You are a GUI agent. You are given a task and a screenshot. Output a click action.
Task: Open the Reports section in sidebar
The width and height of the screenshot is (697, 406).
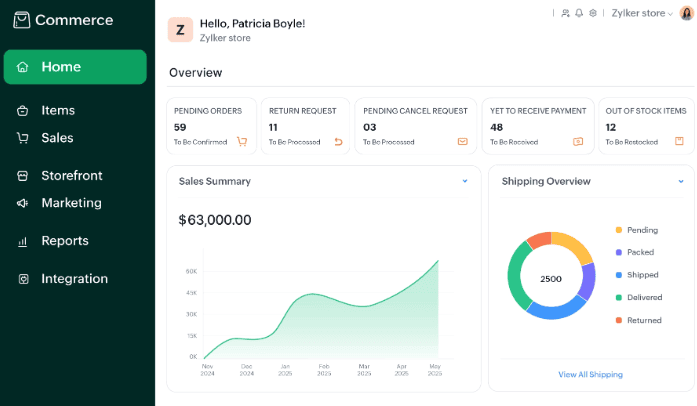click(x=64, y=241)
